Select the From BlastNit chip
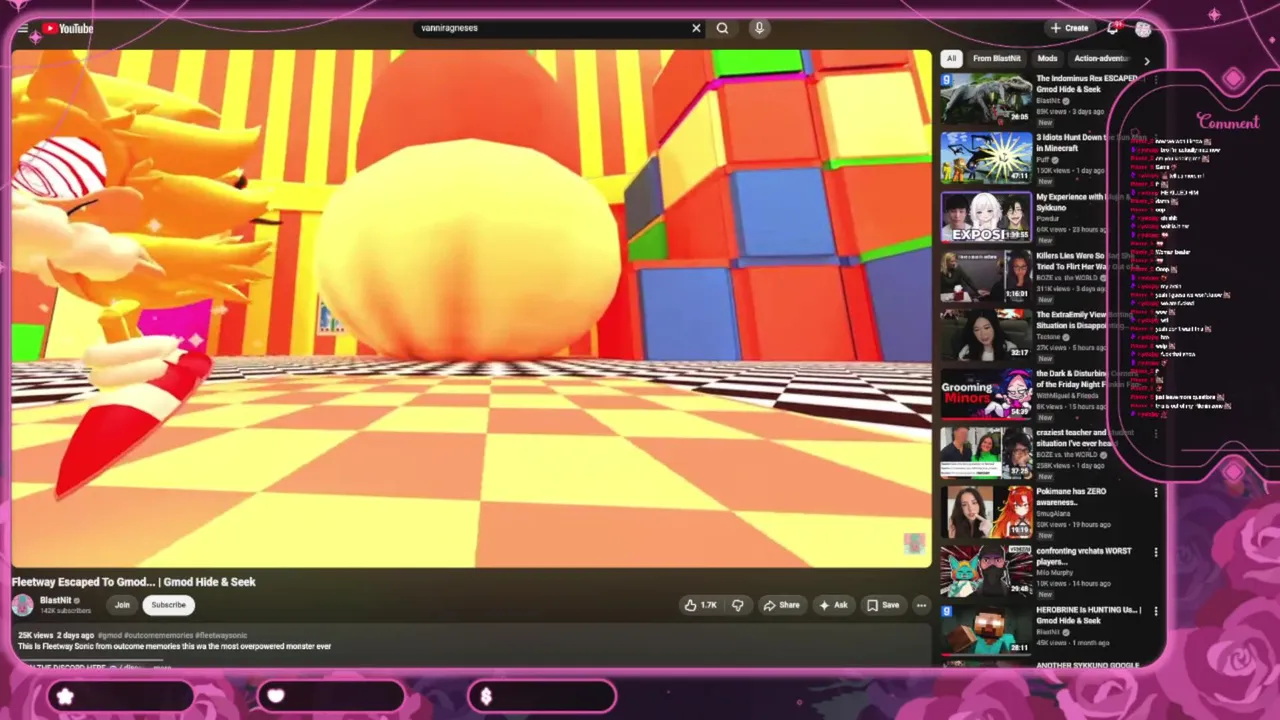This screenshot has width=1280, height=720. tap(996, 58)
